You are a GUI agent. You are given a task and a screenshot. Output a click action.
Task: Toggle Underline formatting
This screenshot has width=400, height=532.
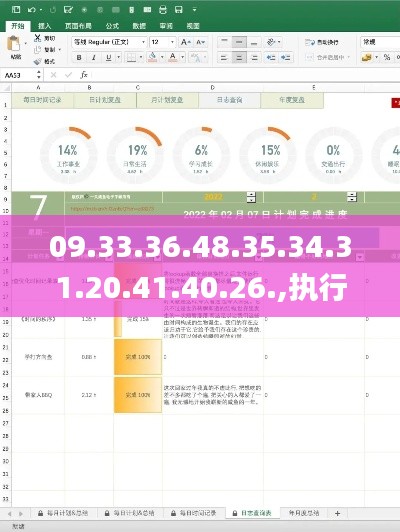[109, 57]
